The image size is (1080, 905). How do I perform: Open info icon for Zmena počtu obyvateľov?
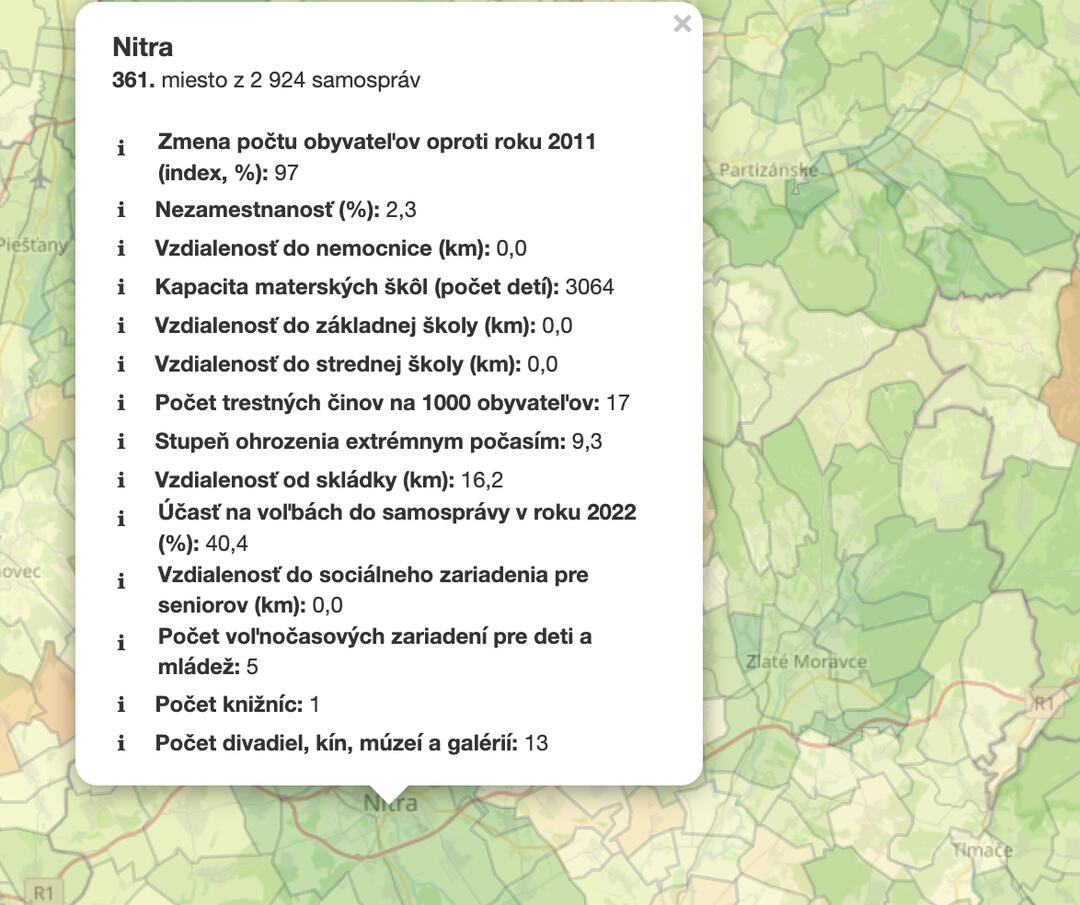(x=121, y=149)
